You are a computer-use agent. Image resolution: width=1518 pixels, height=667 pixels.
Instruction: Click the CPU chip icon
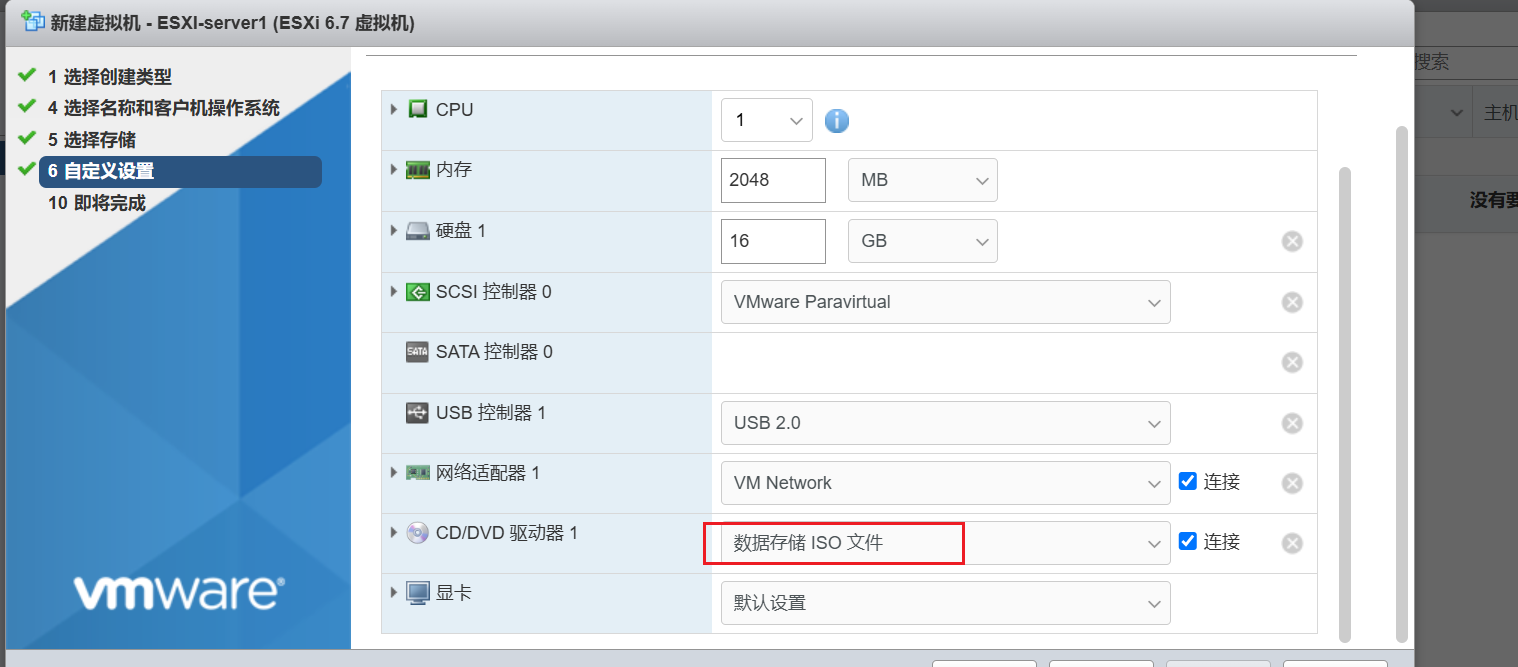pos(418,109)
